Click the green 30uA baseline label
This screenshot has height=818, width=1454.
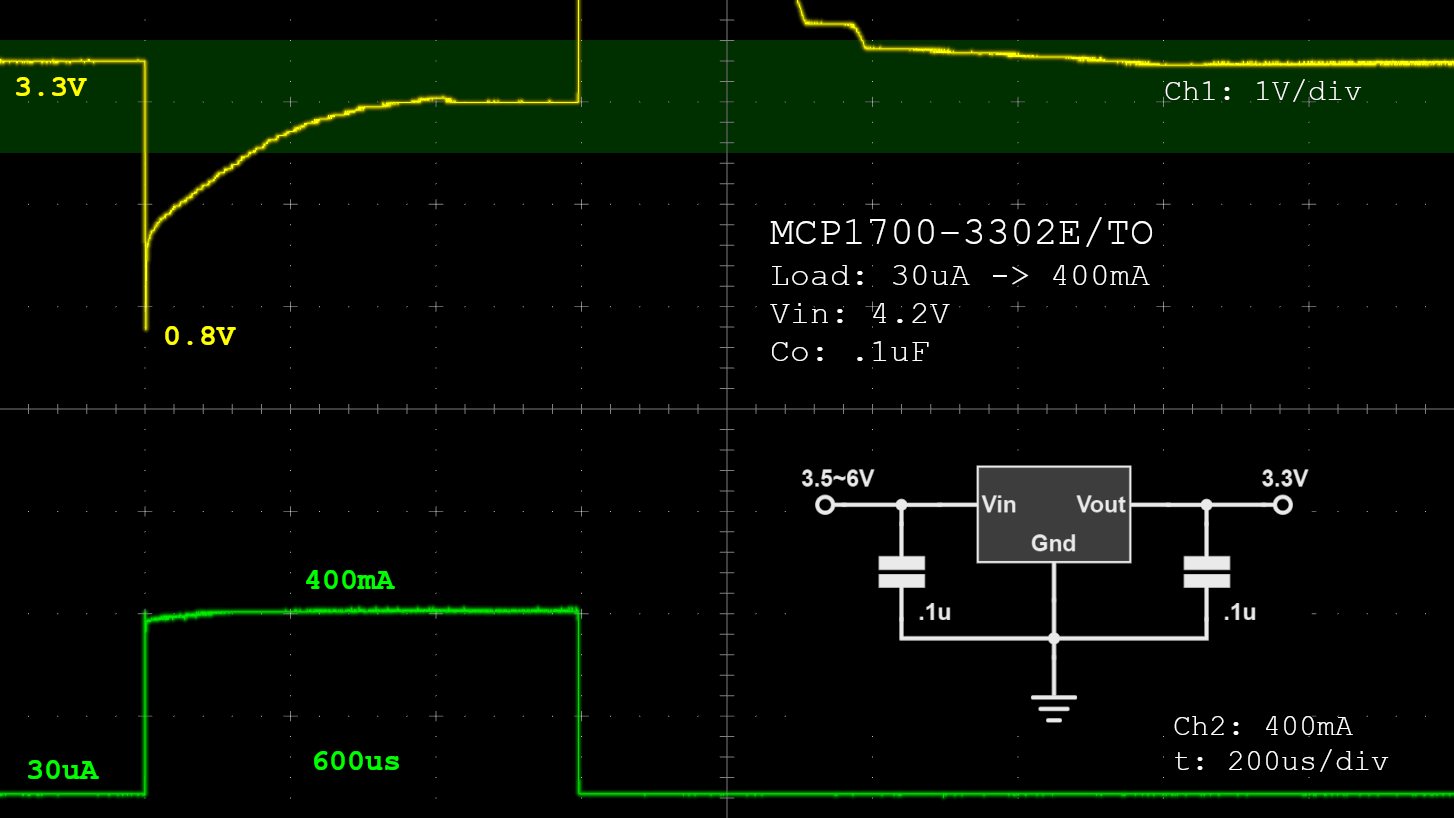[x=63, y=771]
